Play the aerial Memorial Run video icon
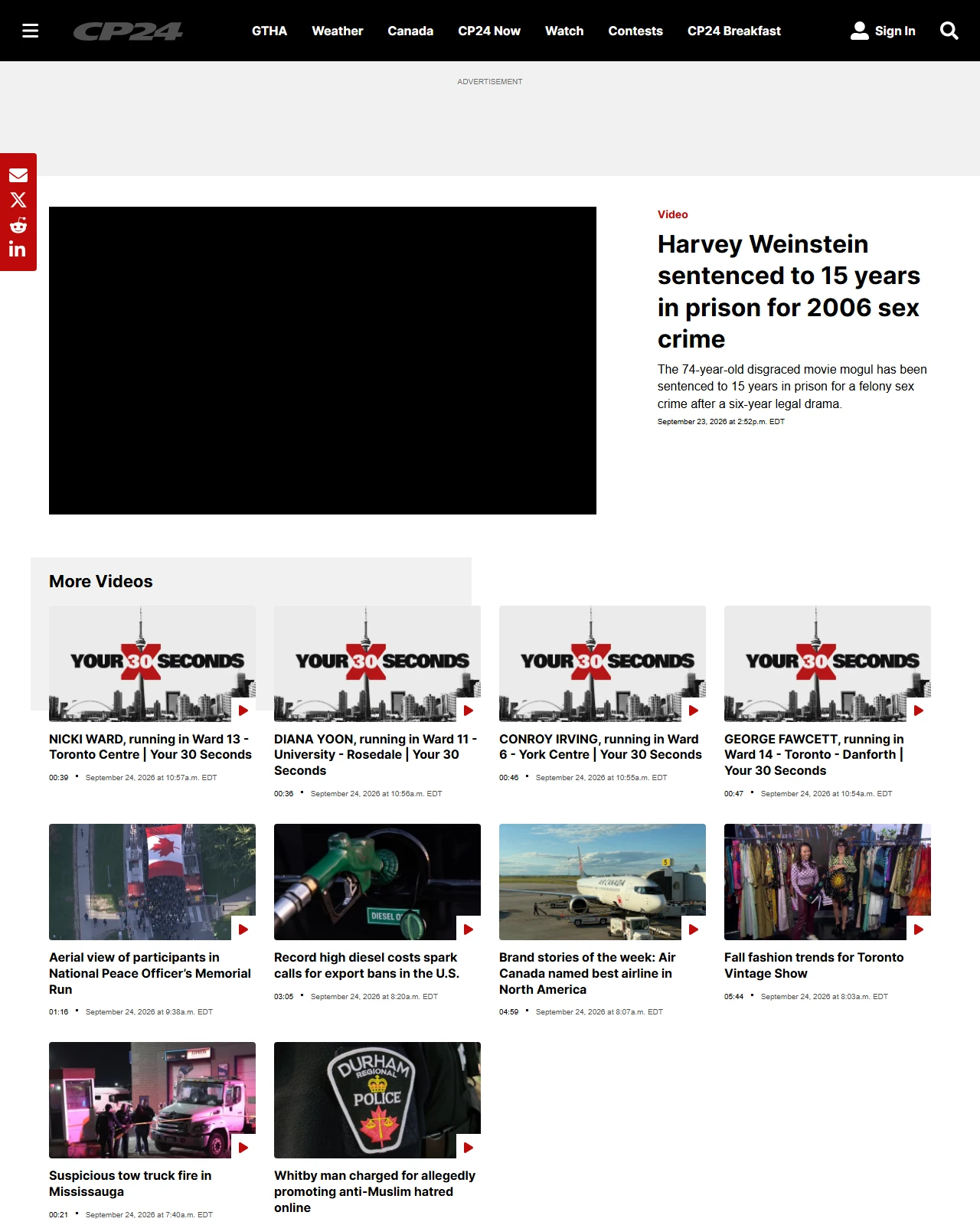The width and height of the screenshot is (980, 1225). [x=243, y=929]
